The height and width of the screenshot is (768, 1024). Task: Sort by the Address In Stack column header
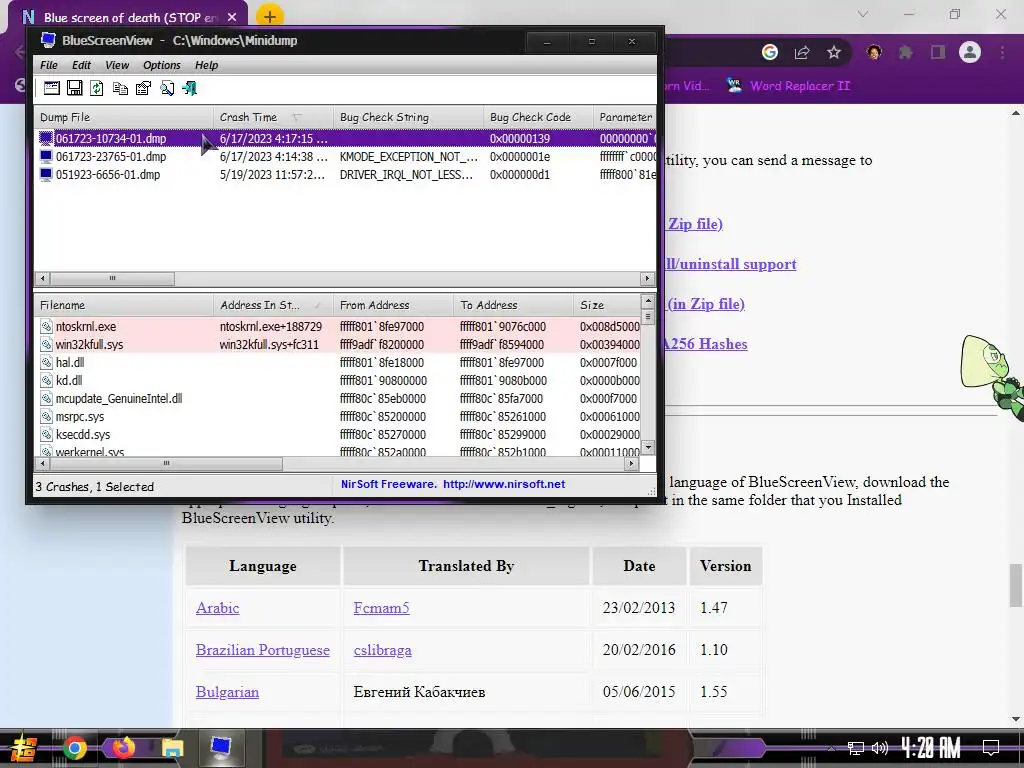coord(273,305)
